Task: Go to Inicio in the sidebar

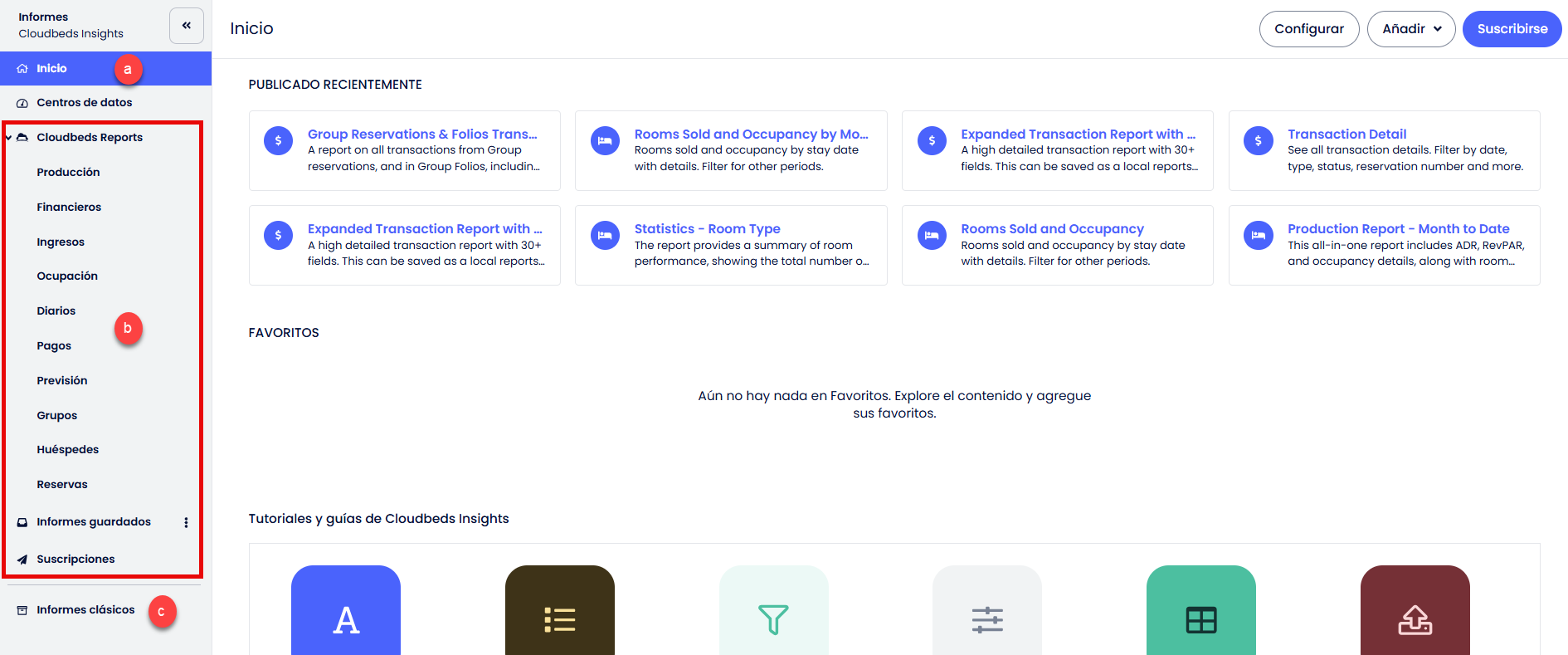Action: (51, 69)
